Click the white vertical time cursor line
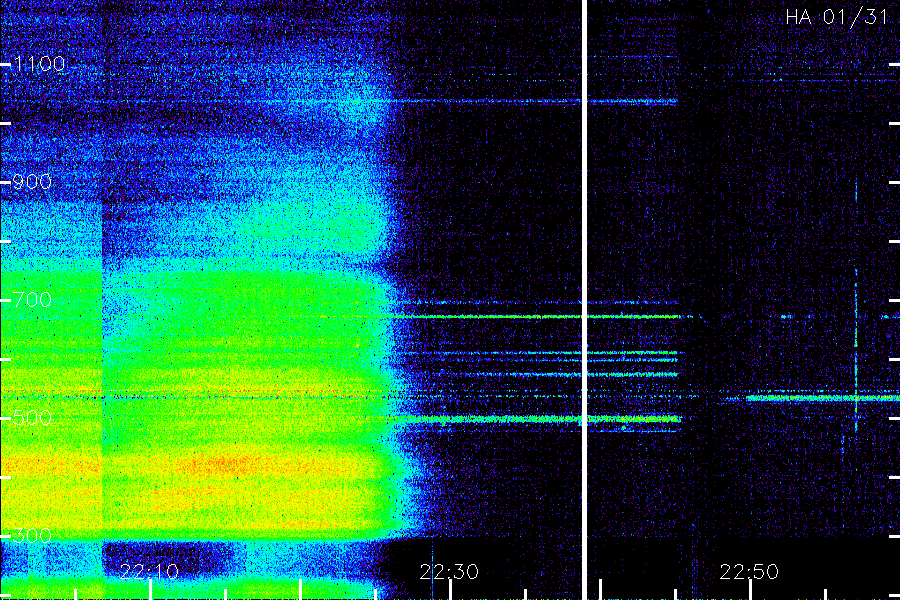This screenshot has width=900, height=600. tap(584, 300)
